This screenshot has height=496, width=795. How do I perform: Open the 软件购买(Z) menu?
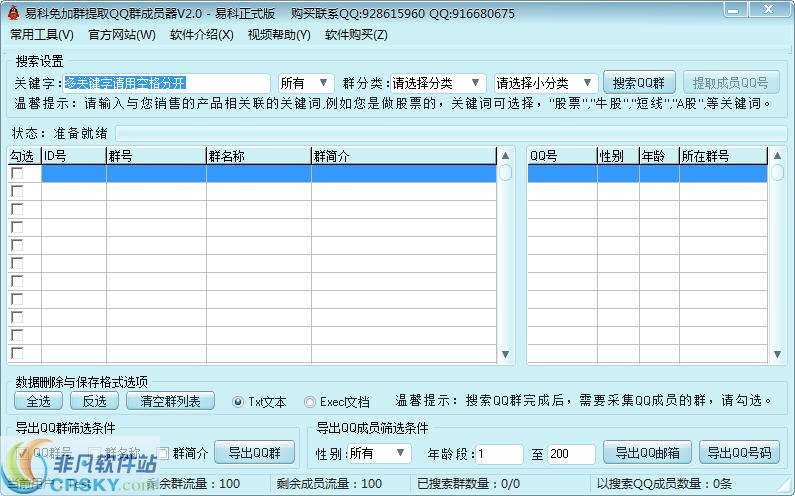356,34
